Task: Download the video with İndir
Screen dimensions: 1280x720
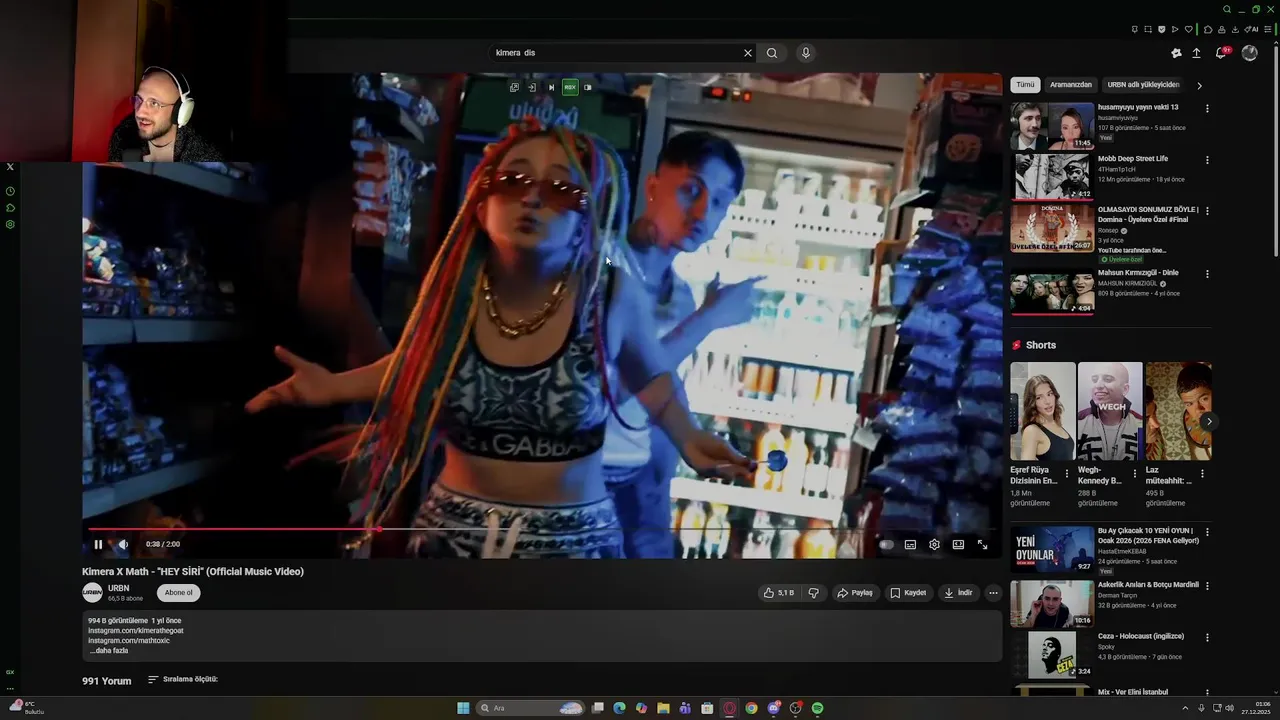Action: tap(958, 593)
